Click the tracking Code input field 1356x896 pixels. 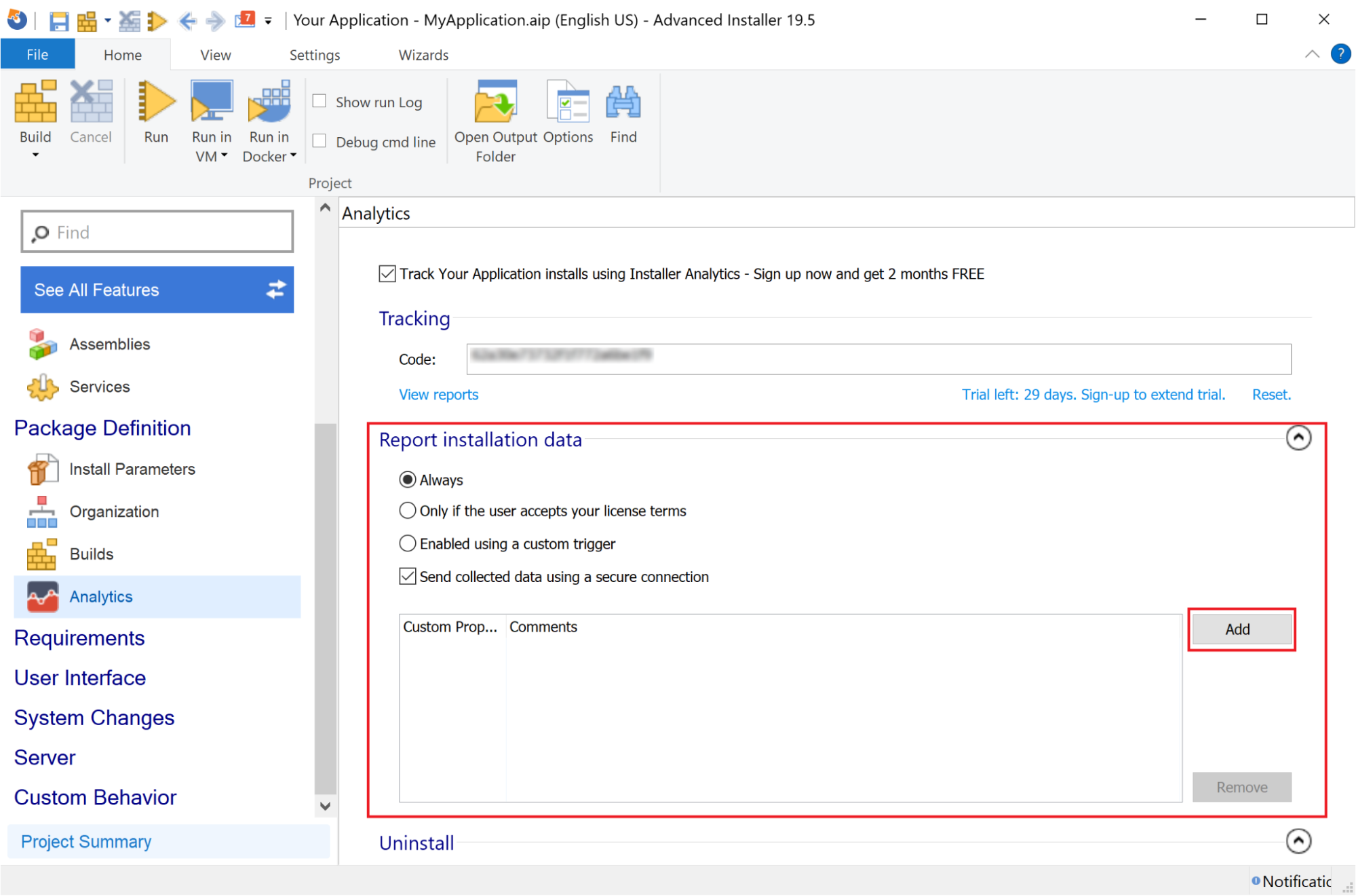tap(878, 359)
